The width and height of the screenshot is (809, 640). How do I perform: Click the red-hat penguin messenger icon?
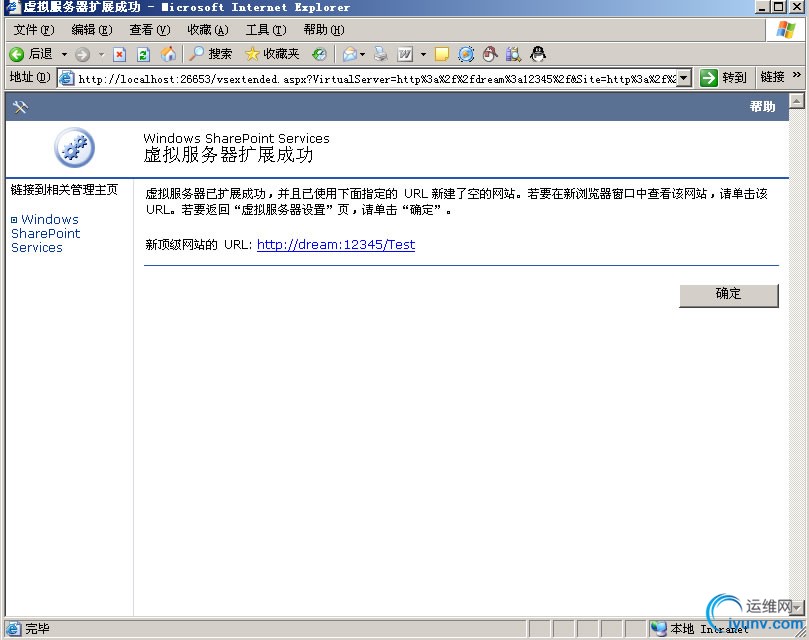point(490,54)
